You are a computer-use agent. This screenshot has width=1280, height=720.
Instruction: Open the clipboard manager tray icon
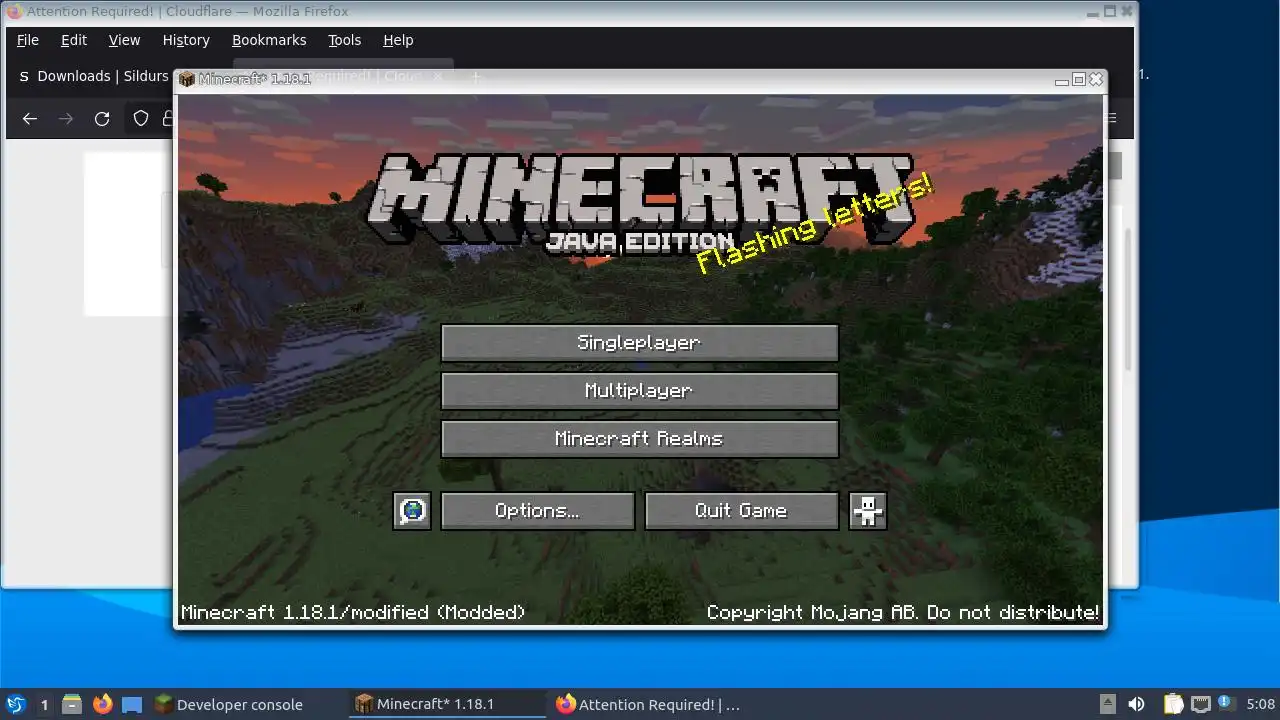click(x=1173, y=704)
